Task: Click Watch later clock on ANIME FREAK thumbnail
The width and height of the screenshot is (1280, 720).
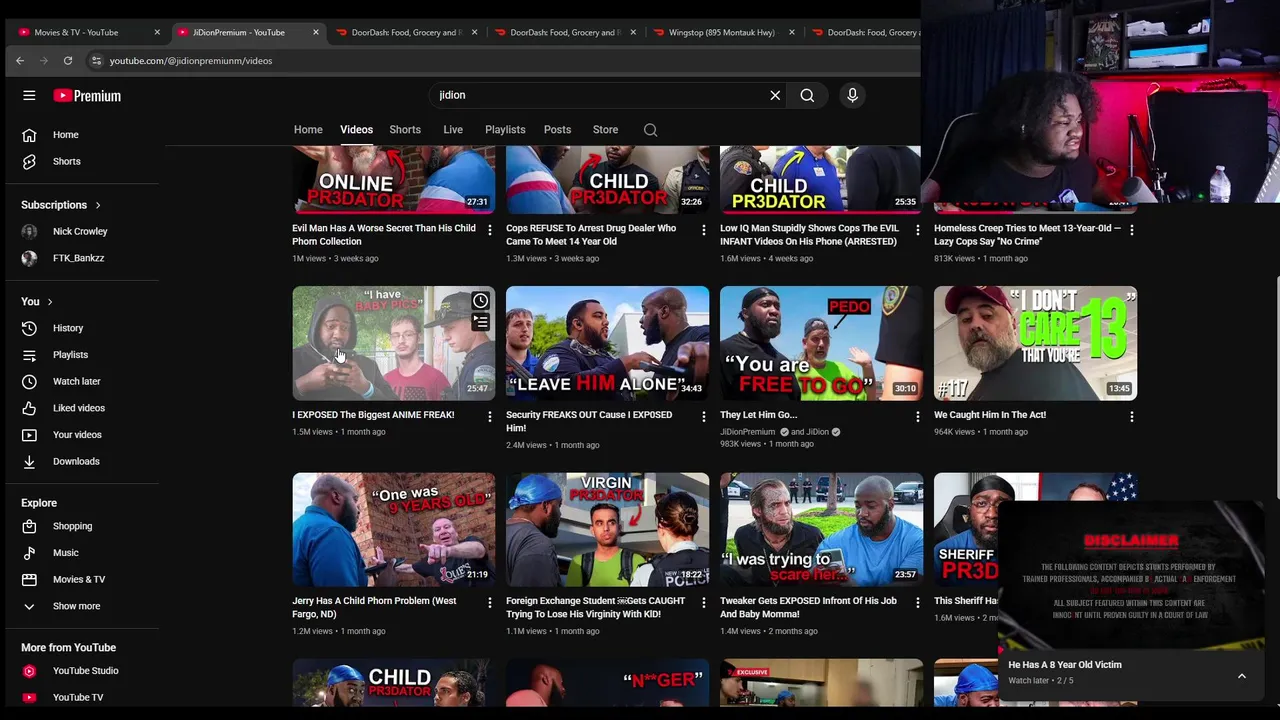Action: (x=481, y=301)
